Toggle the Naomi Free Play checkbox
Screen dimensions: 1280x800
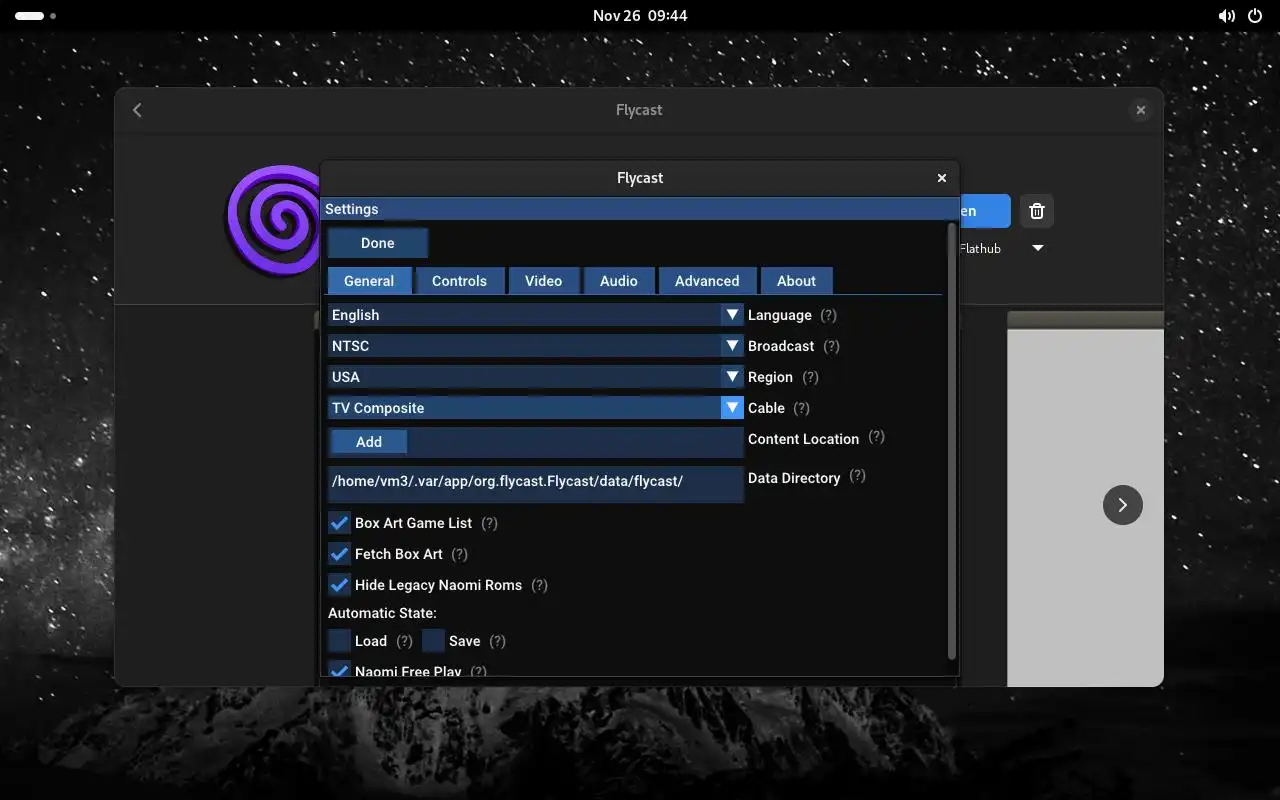coord(339,670)
